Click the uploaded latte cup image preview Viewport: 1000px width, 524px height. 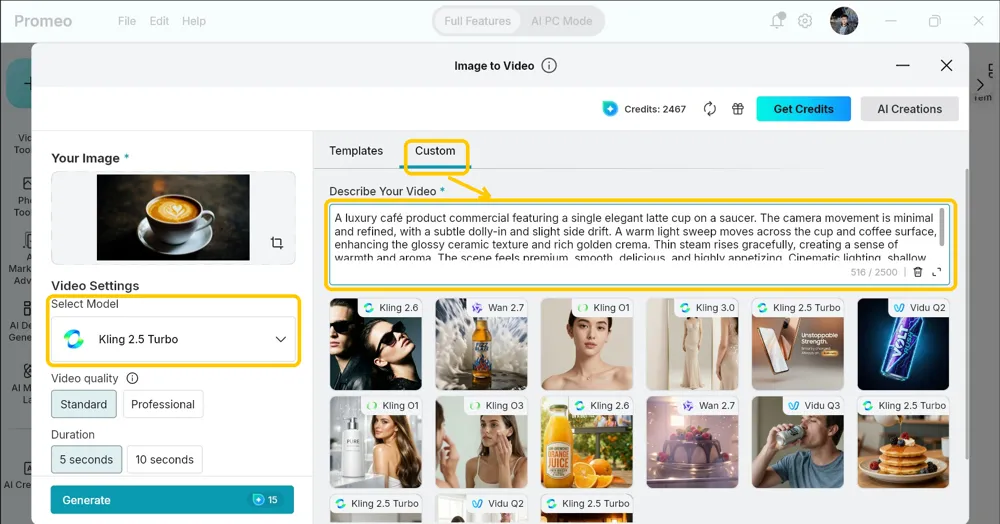click(173, 217)
